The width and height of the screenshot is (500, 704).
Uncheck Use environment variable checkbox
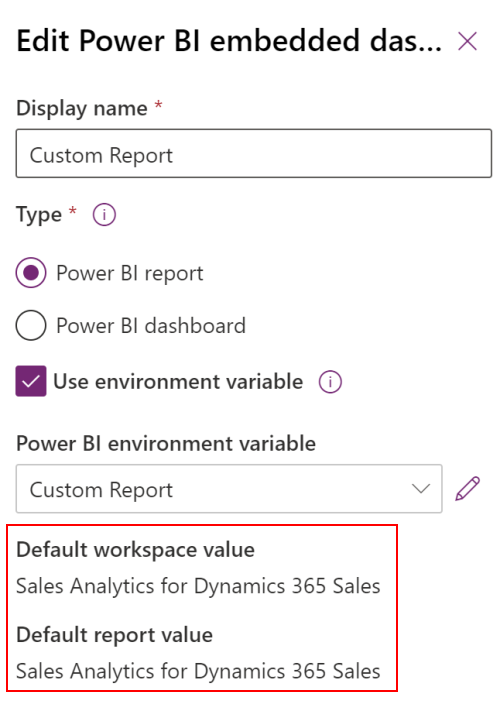pyautogui.click(x=31, y=381)
